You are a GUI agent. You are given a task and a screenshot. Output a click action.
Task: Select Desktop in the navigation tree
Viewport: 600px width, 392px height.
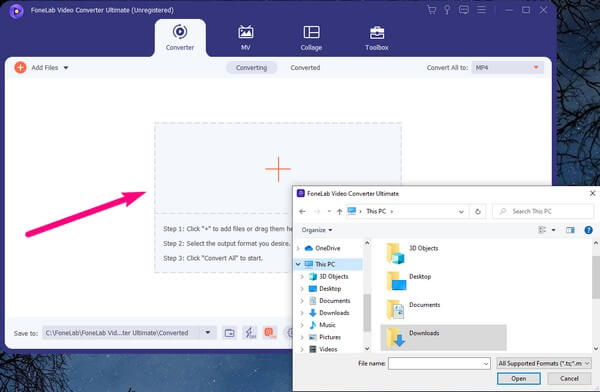[330, 289]
